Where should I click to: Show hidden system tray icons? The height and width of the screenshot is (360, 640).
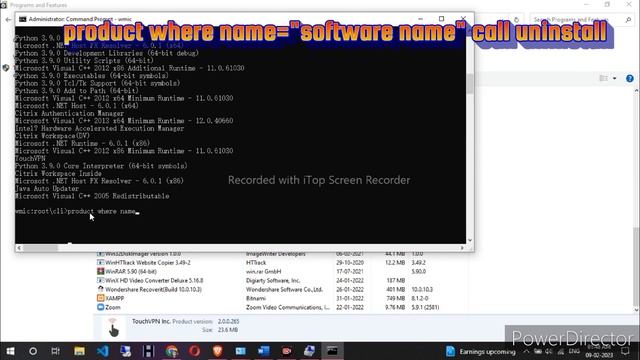click(x=526, y=351)
